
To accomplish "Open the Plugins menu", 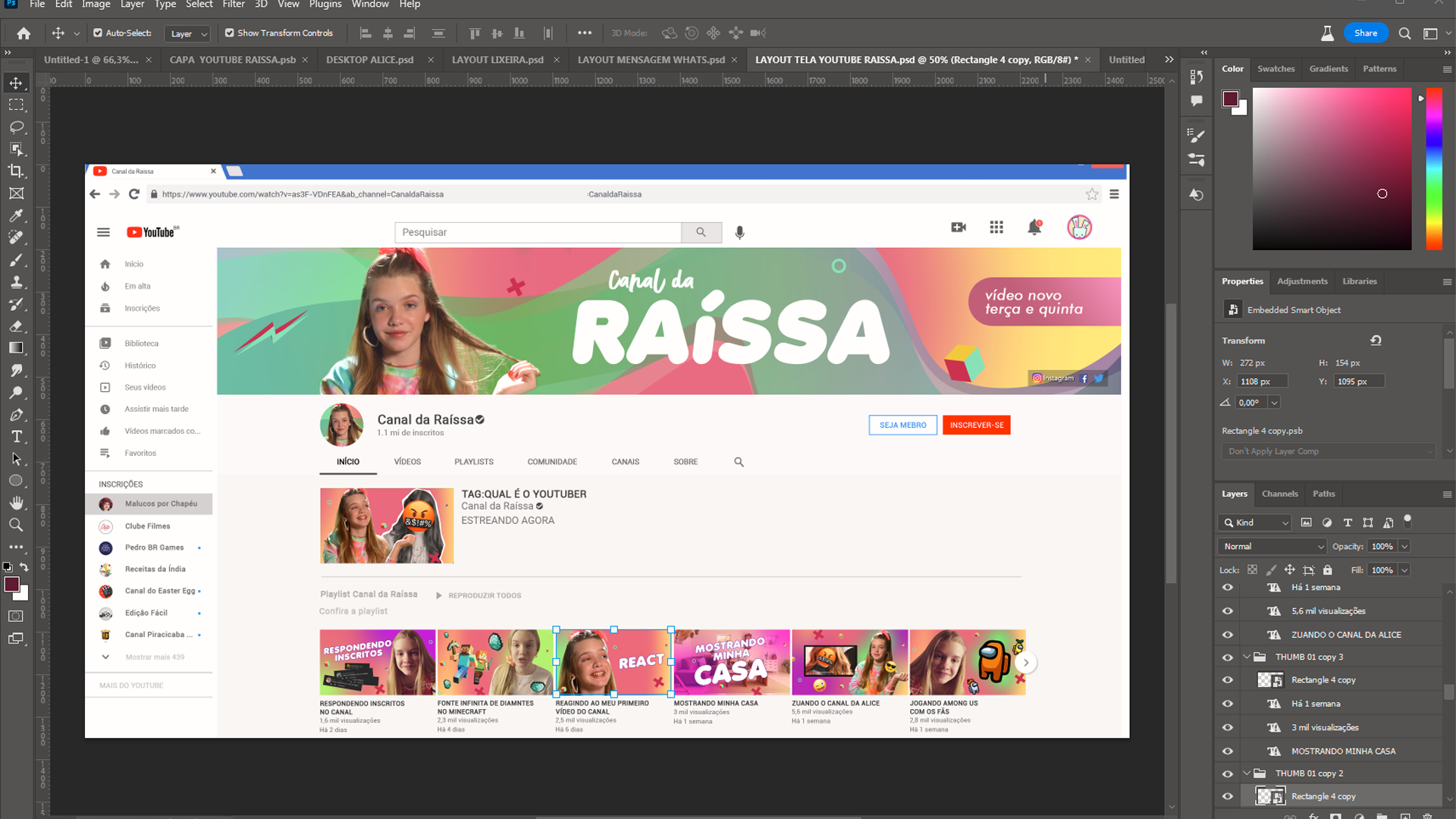I will click(x=325, y=5).
